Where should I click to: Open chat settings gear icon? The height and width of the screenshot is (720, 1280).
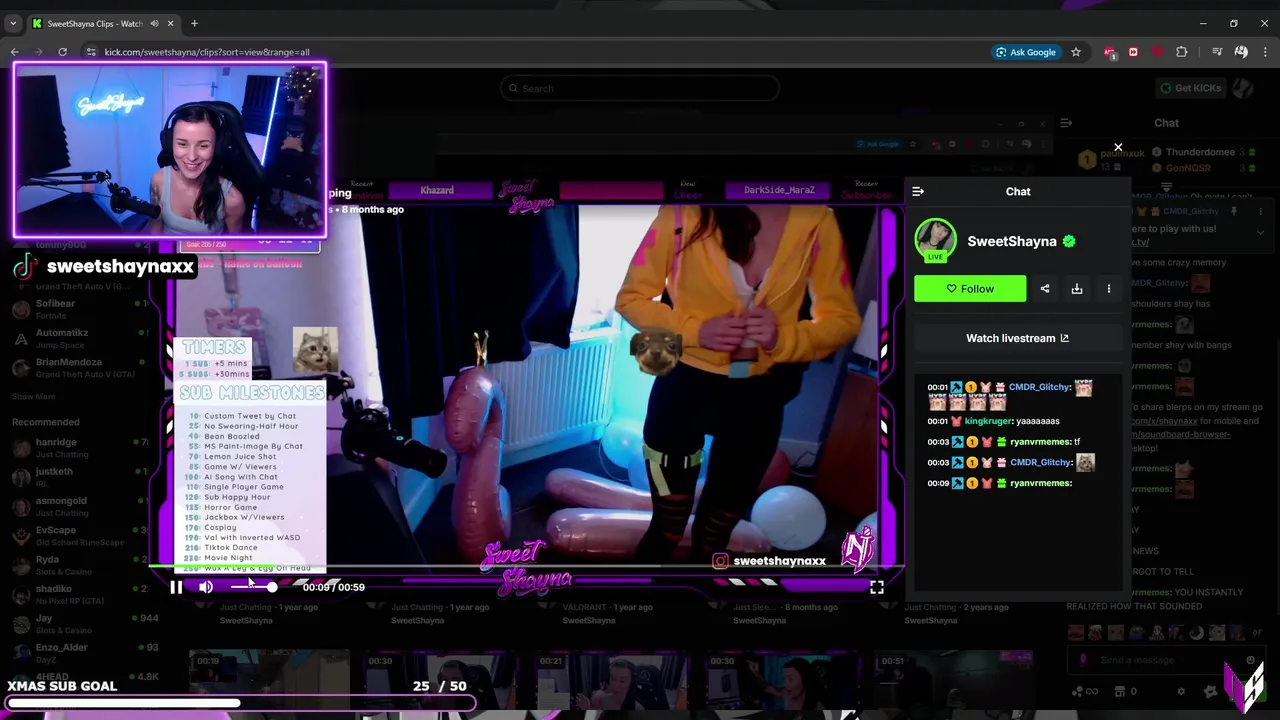click(x=1181, y=691)
